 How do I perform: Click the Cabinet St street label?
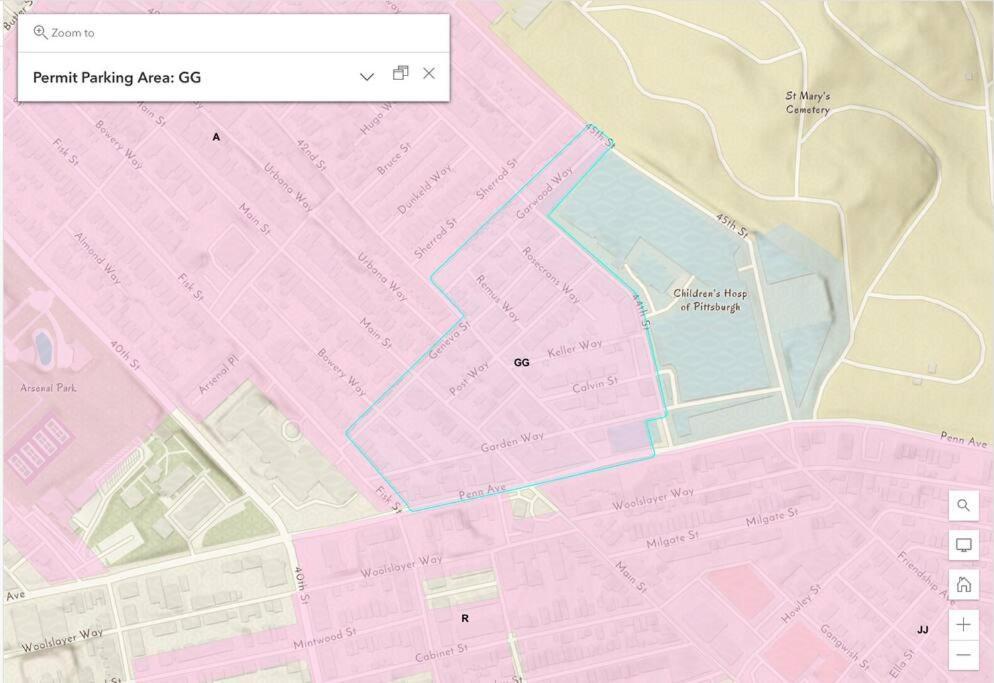point(441,653)
